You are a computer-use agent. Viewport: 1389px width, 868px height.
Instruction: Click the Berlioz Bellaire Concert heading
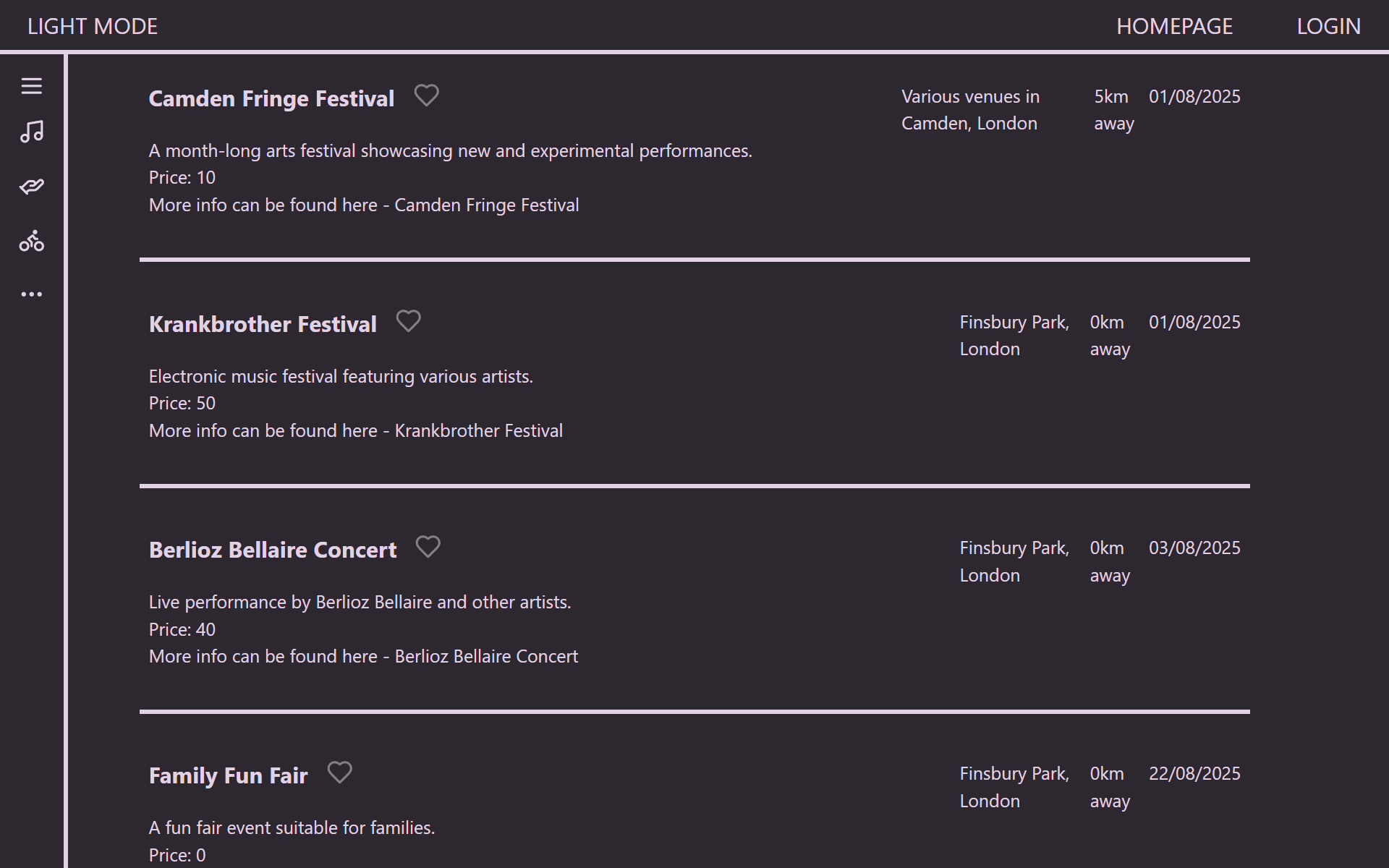pyautogui.click(x=273, y=550)
